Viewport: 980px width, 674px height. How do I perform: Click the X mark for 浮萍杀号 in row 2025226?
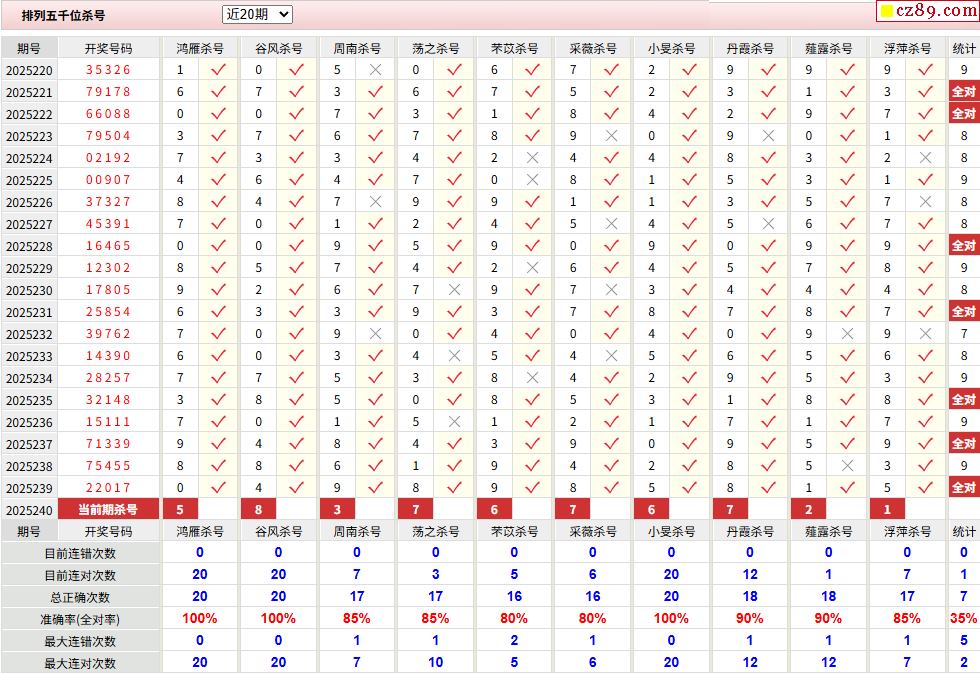(926, 201)
